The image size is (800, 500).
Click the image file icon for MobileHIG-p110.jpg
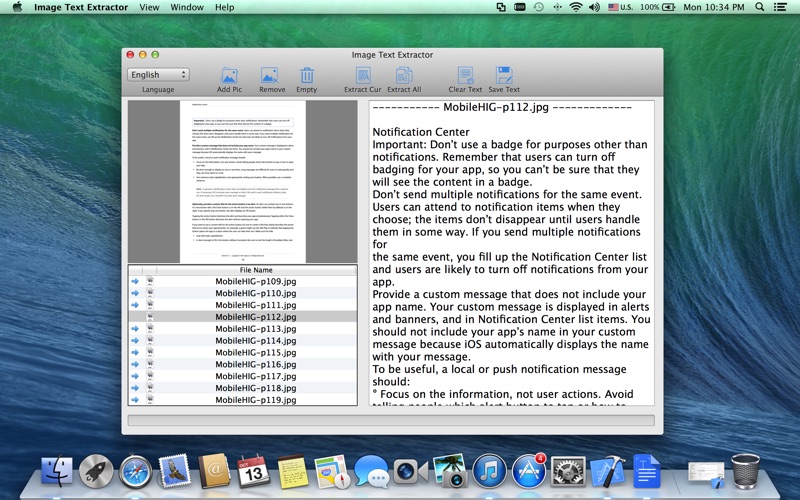pyautogui.click(x=150, y=293)
